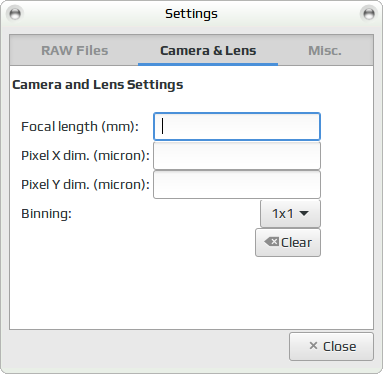
Task: Focus the Focal length (mm) input field
Action: coord(237,127)
